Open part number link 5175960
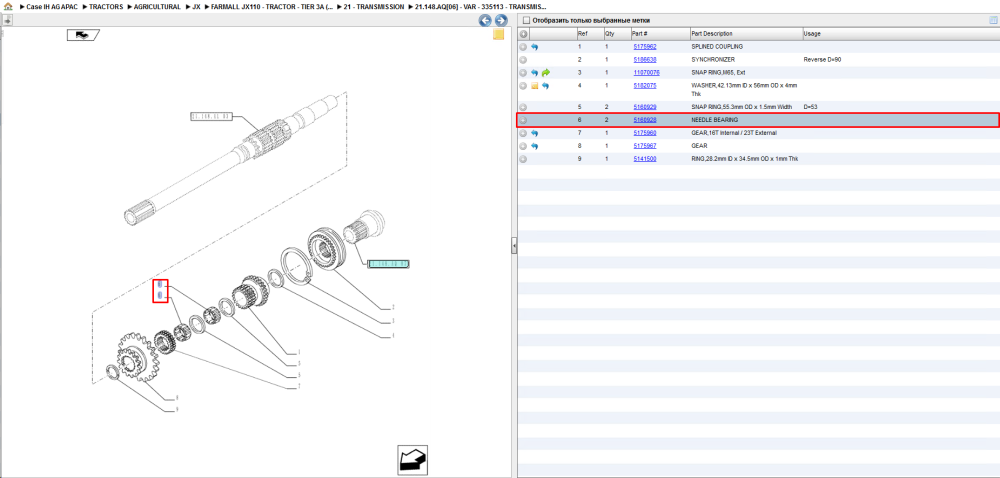1000x478 pixels. click(x=645, y=133)
